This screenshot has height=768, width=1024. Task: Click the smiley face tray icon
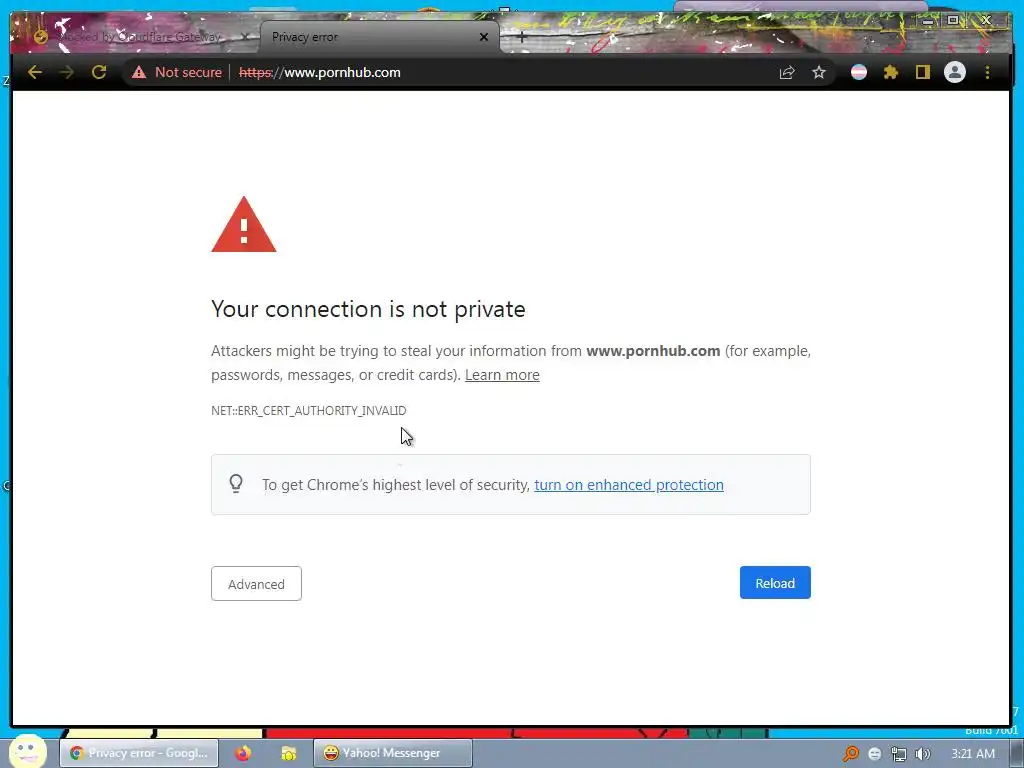tap(875, 754)
